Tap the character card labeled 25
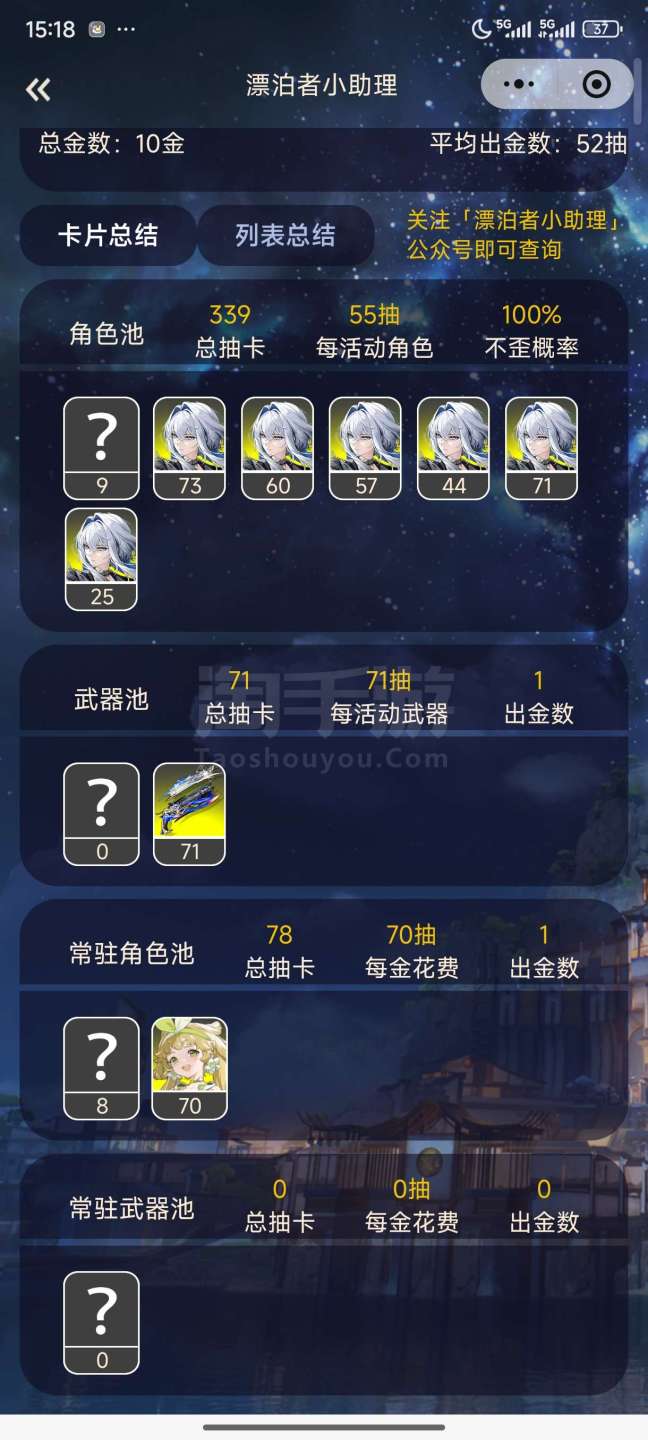648x1440 pixels. (x=101, y=559)
